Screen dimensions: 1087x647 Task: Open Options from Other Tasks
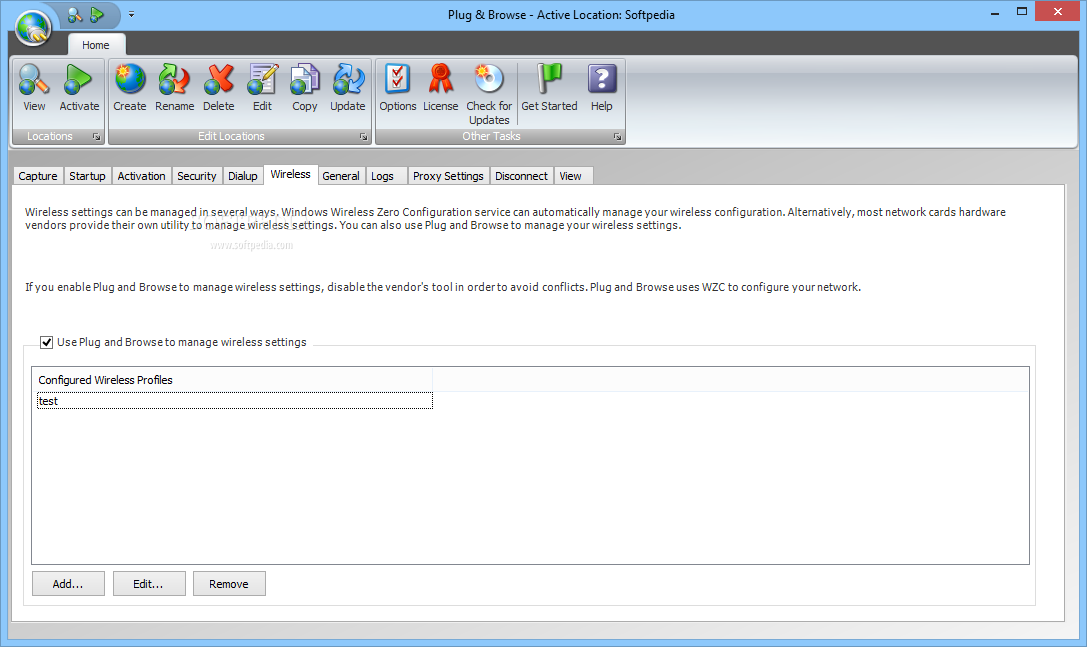coord(397,88)
